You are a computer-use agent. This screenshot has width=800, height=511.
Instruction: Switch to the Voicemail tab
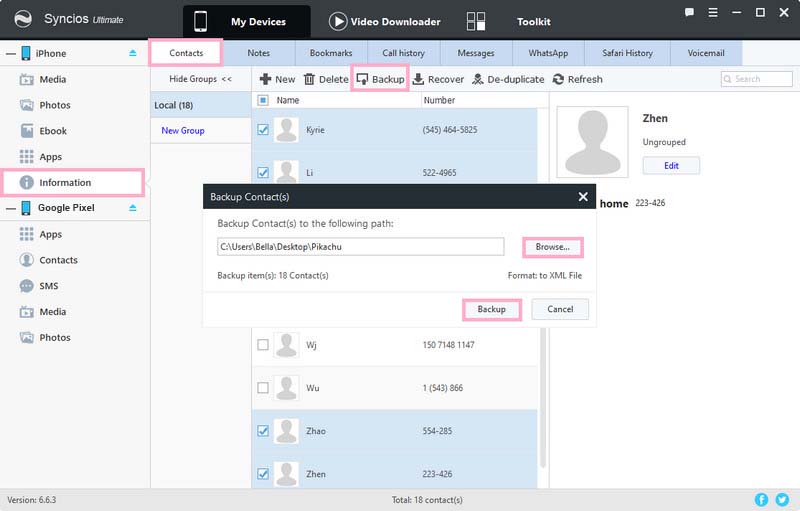click(706, 53)
